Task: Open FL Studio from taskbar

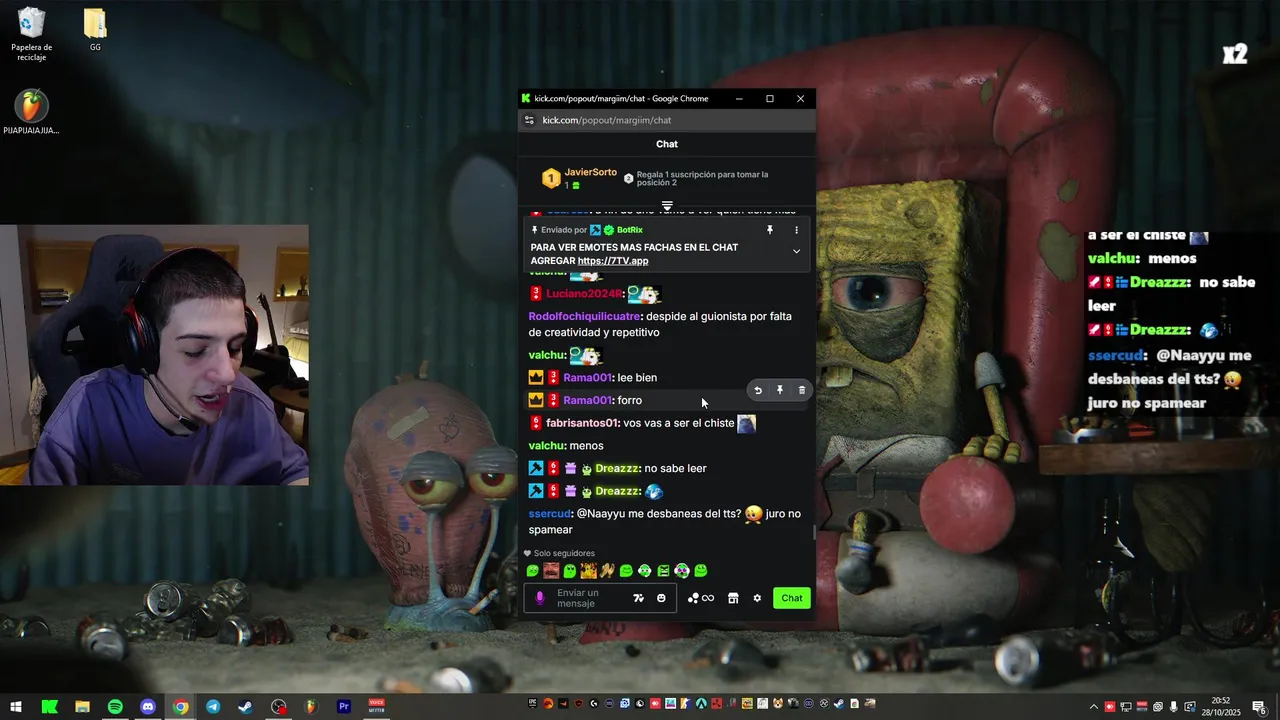Action: [311, 707]
